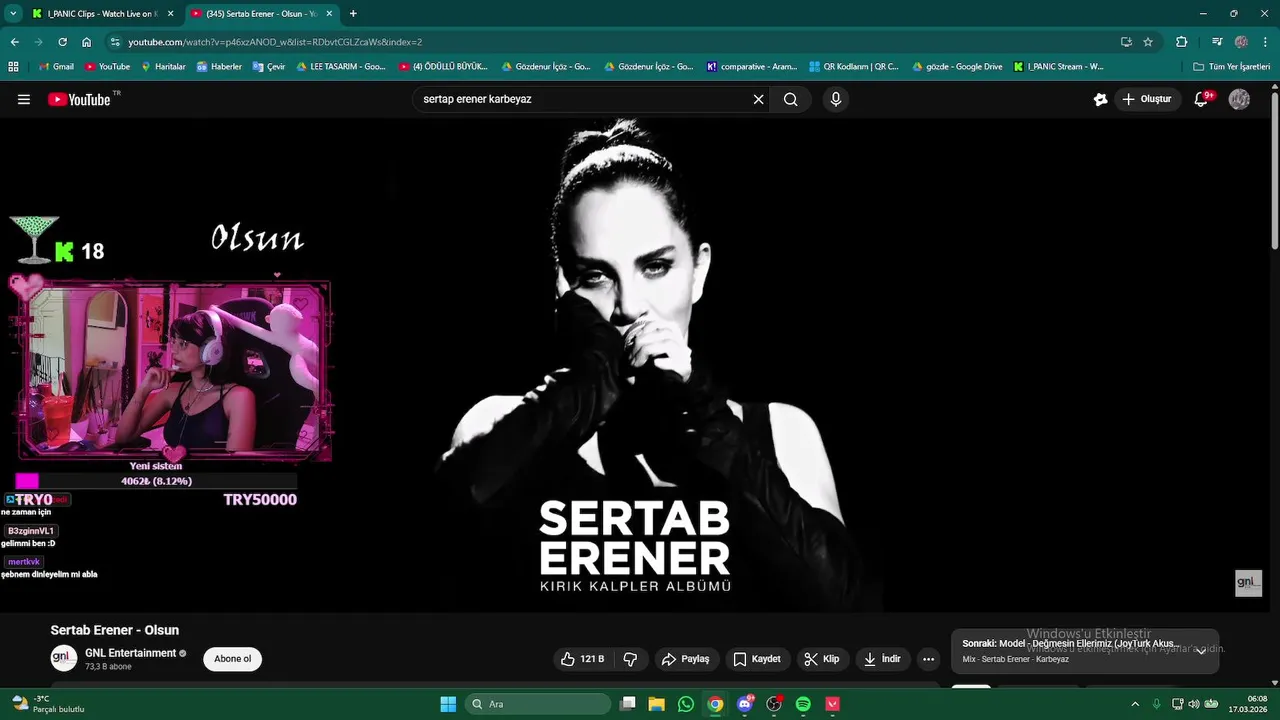The height and width of the screenshot is (720, 1280).
Task: Open ÖDÜLLÜ BÜYÜK bookmark
Action: pos(443,67)
